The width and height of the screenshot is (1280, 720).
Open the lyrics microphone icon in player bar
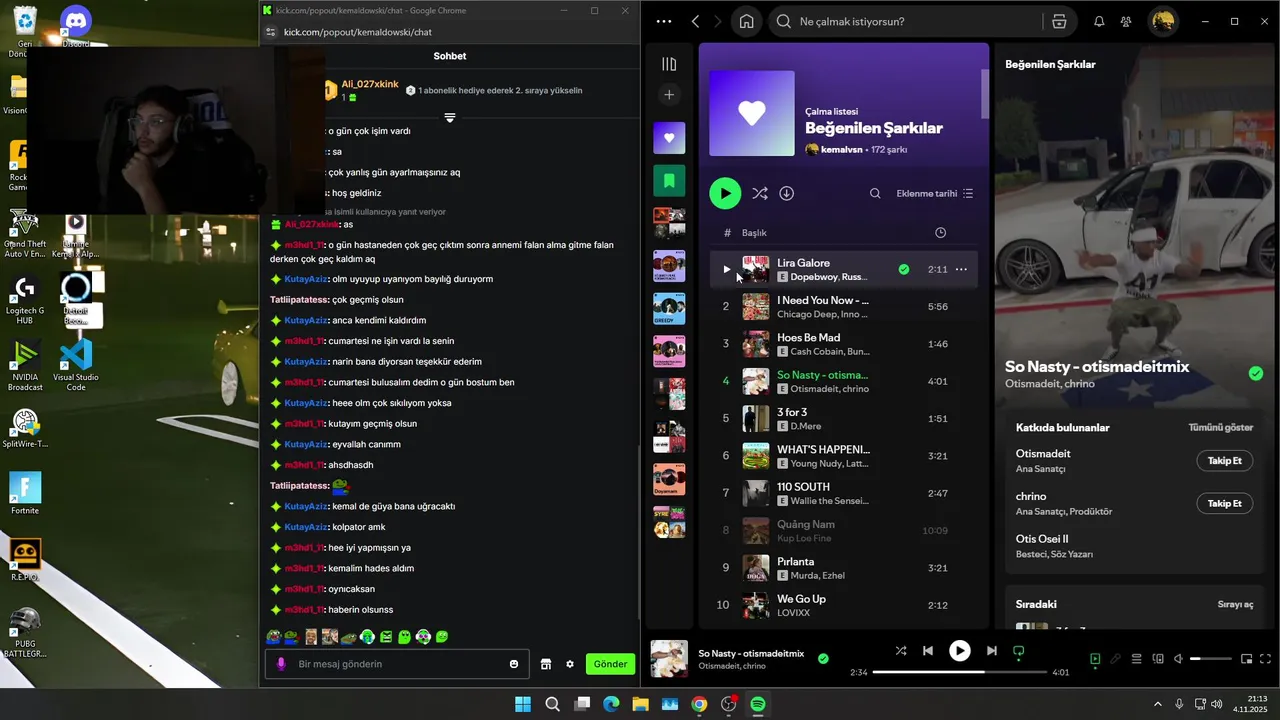click(x=1116, y=659)
